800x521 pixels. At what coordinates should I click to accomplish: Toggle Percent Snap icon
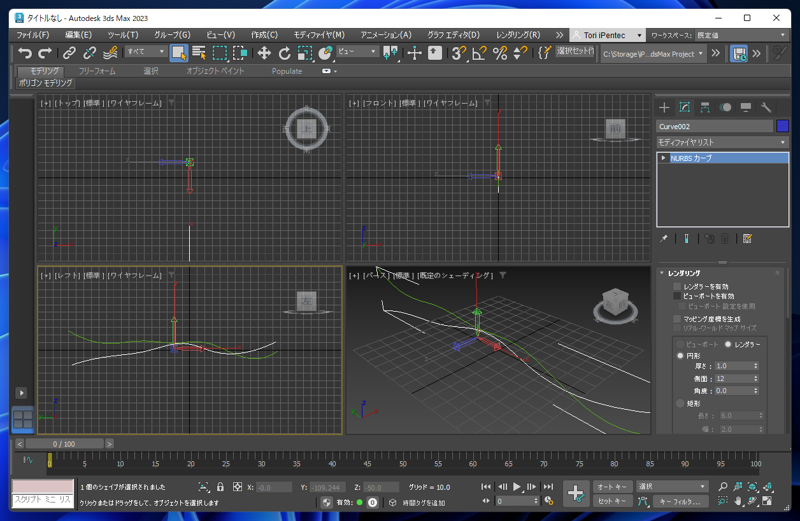tap(500, 53)
